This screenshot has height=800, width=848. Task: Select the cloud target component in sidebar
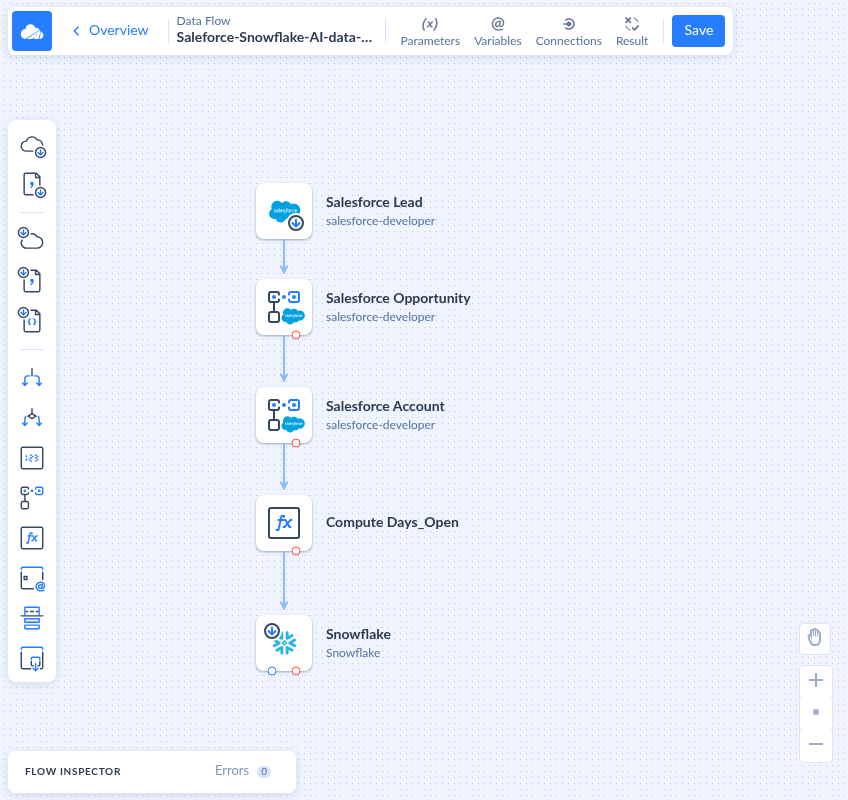[x=31, y=238]
